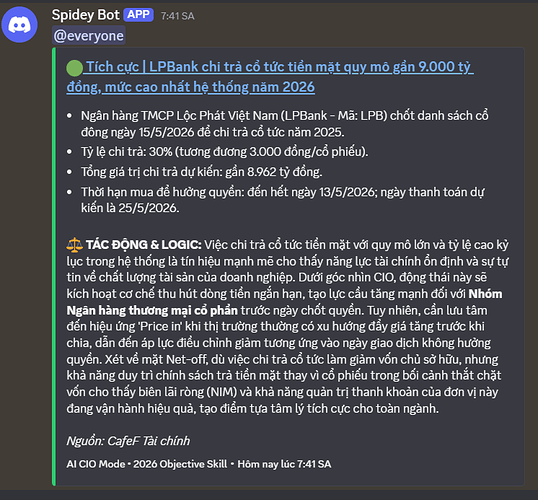This screenshot has width=538, height=500.
Task: Click the scales emoji before TÁC ĐỘNG & LOGIC
Action: [x=74, y=245]
